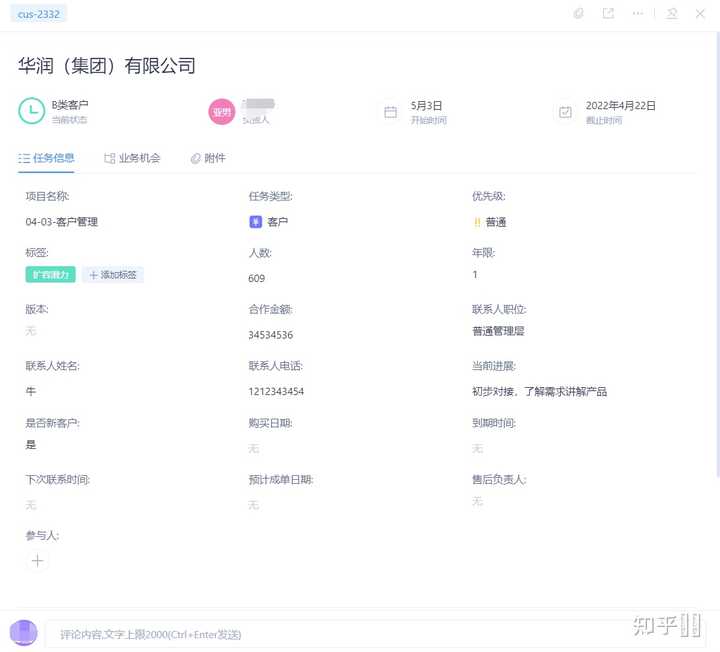Add a participant with plus button
720x652 pixels.
(x=38, y=560)
